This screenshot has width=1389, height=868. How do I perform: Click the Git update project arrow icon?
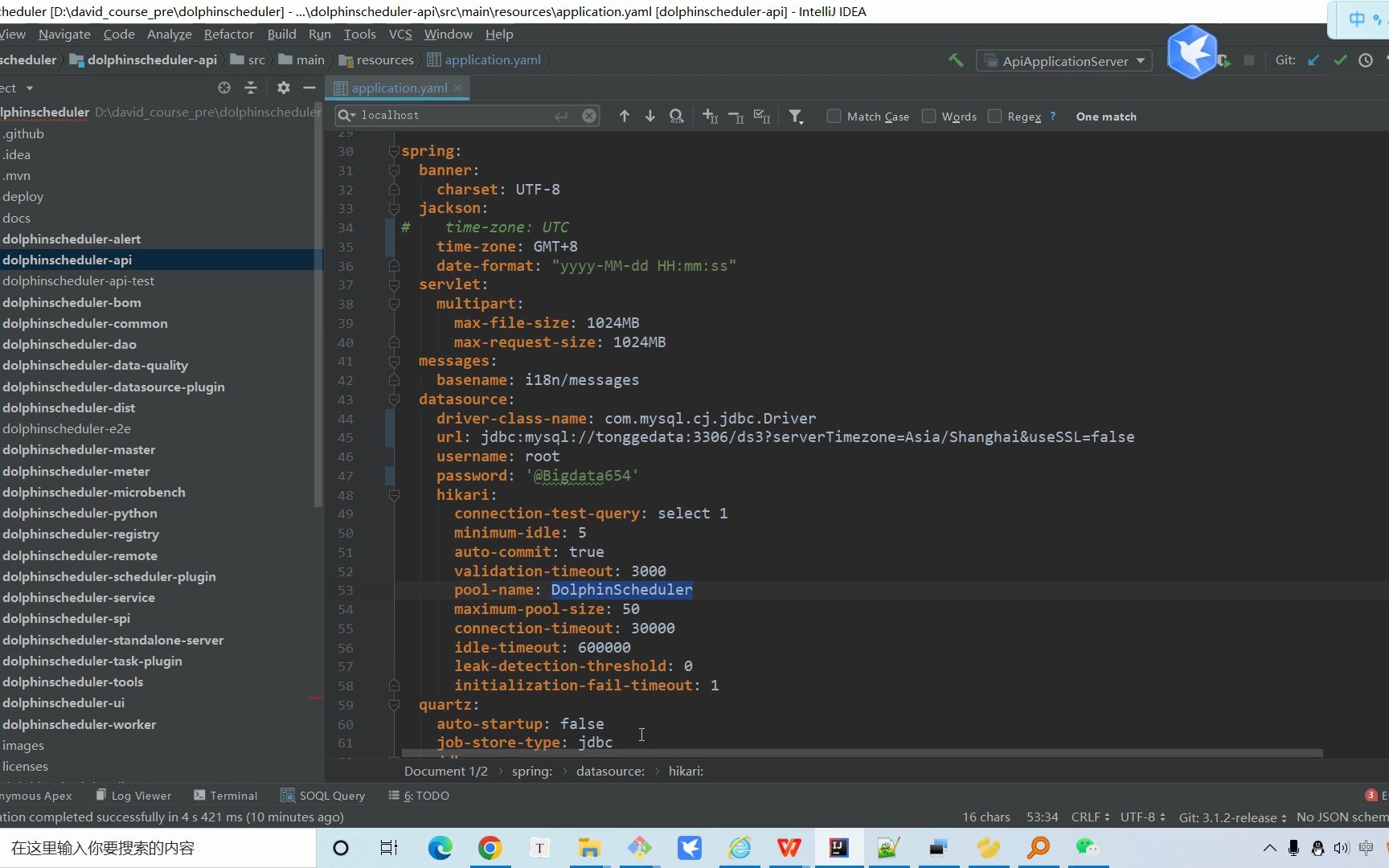(1313, 60)
